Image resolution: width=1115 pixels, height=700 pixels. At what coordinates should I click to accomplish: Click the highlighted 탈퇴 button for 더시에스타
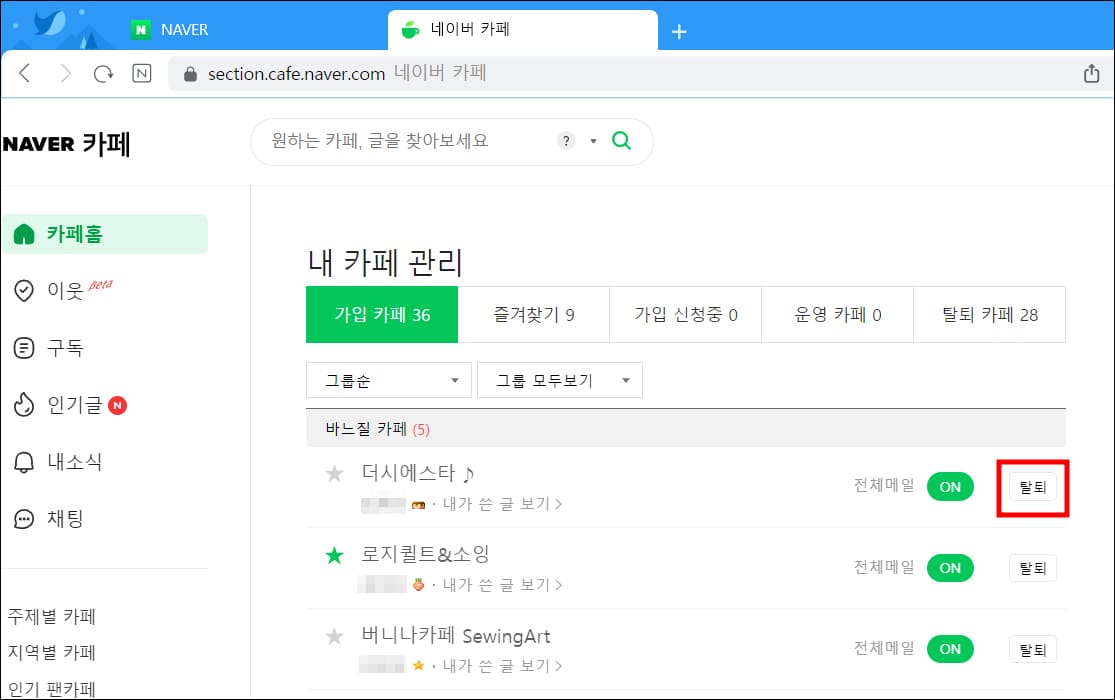point(1032,487)
